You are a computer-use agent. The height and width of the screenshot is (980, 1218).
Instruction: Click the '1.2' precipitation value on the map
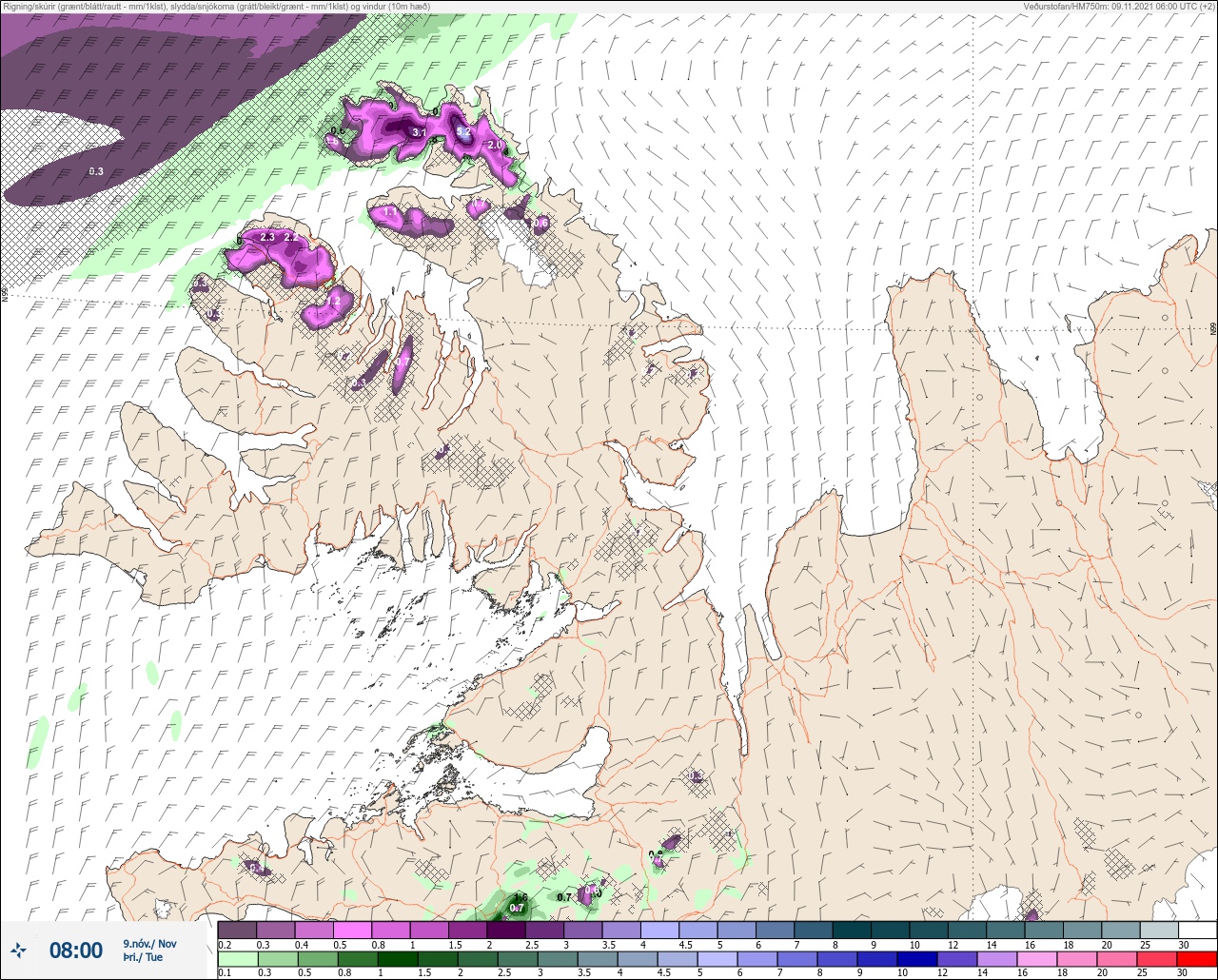click(x=333, y=301)
